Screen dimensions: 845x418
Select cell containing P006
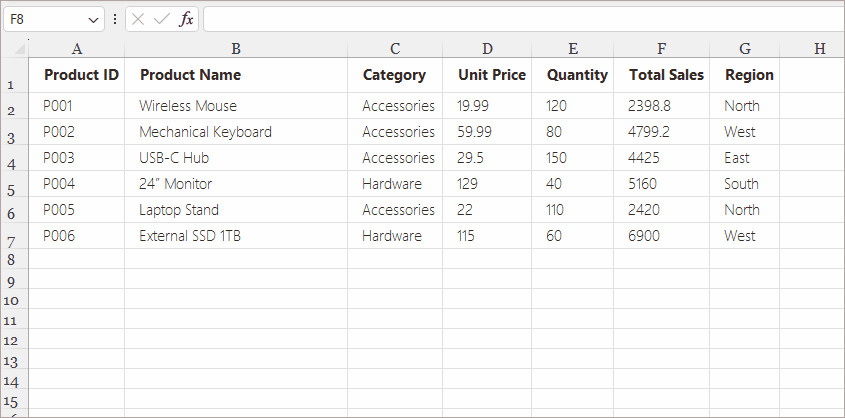tap(77, 235)
